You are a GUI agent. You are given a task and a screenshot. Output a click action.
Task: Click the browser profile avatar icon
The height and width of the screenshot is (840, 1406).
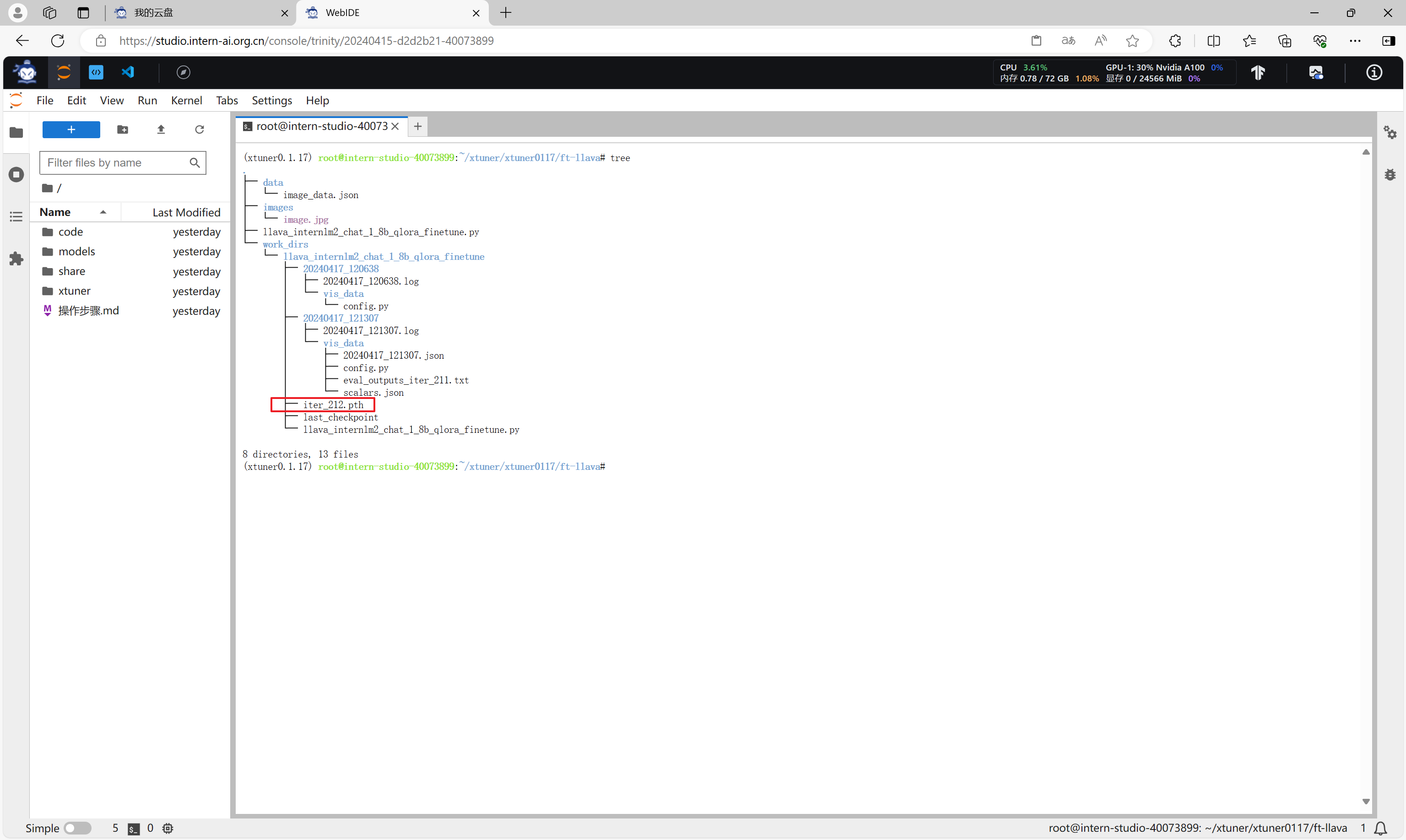pos(17,12)
